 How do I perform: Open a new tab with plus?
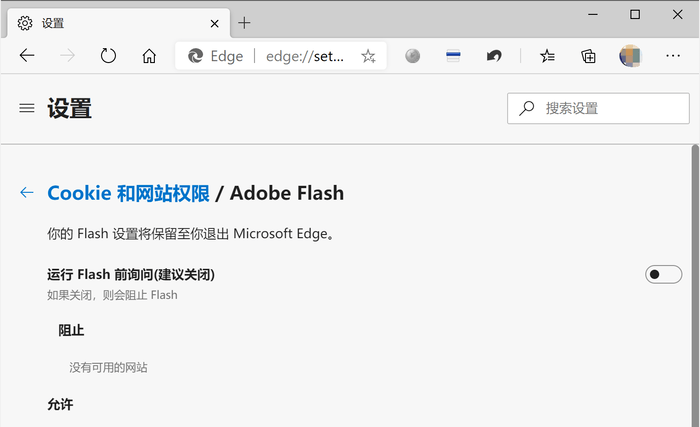click(x=244, y=23)
